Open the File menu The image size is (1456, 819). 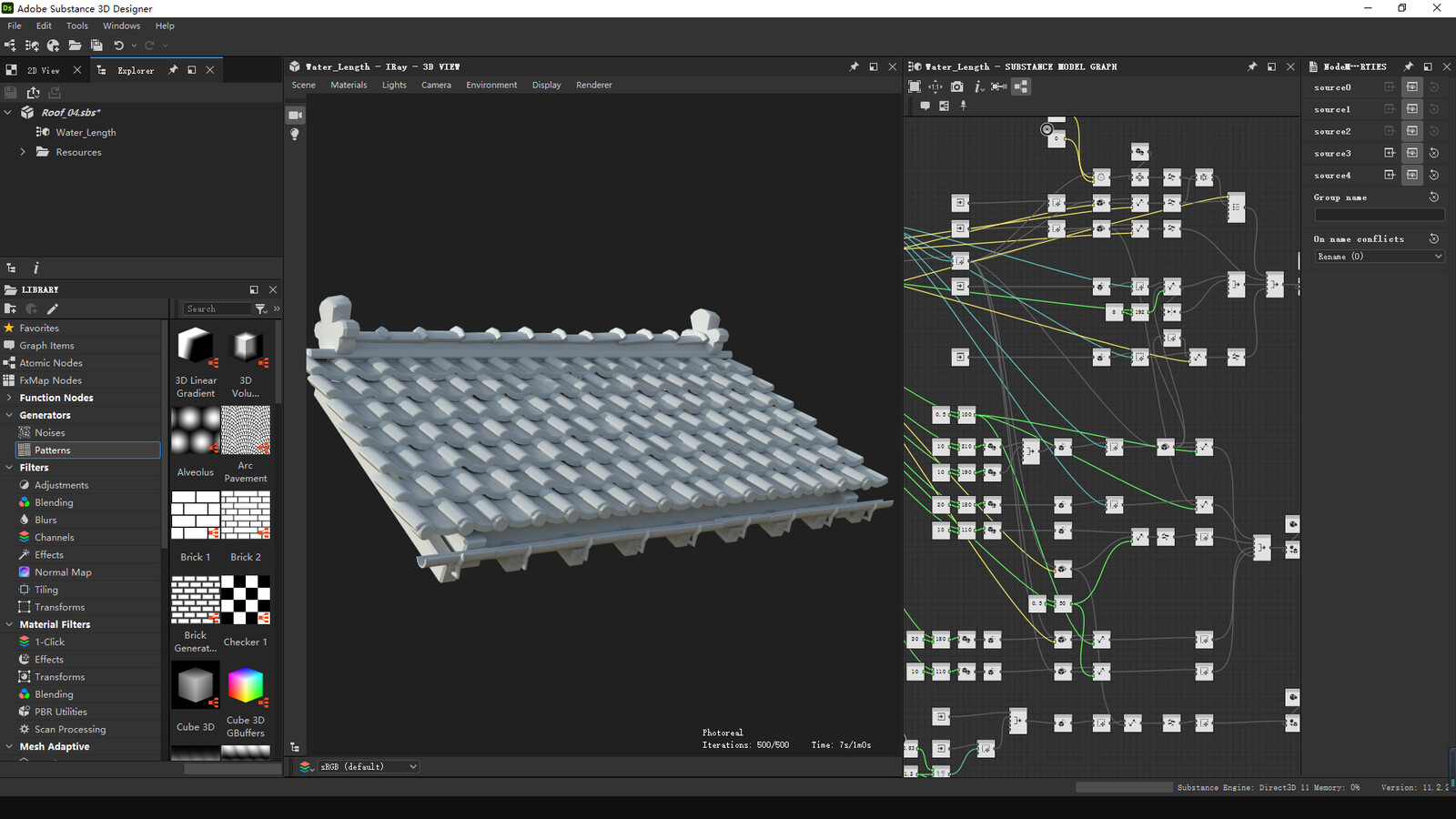tap(15, 25)
